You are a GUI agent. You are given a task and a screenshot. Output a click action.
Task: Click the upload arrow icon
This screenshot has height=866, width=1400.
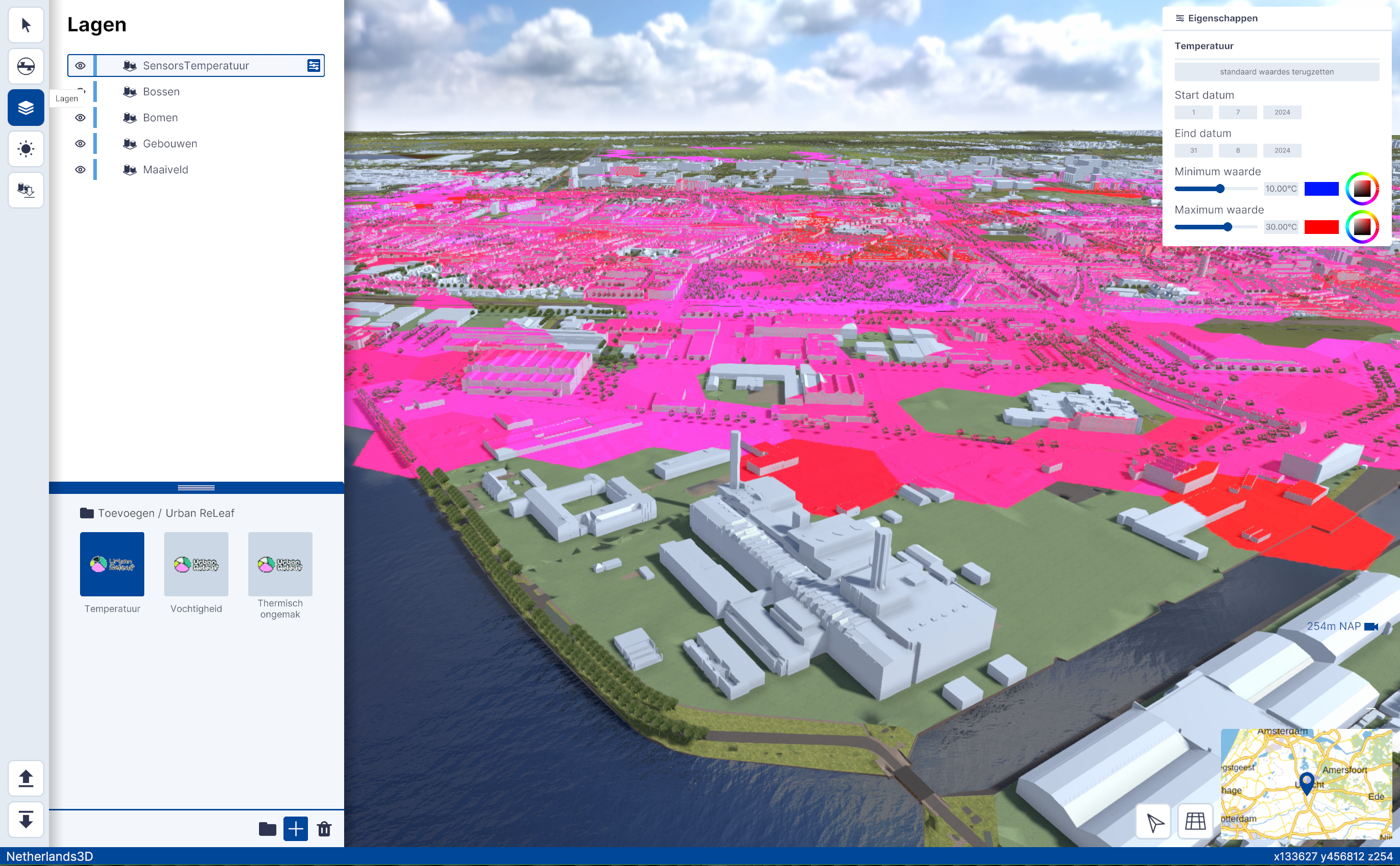pos(26,778)
